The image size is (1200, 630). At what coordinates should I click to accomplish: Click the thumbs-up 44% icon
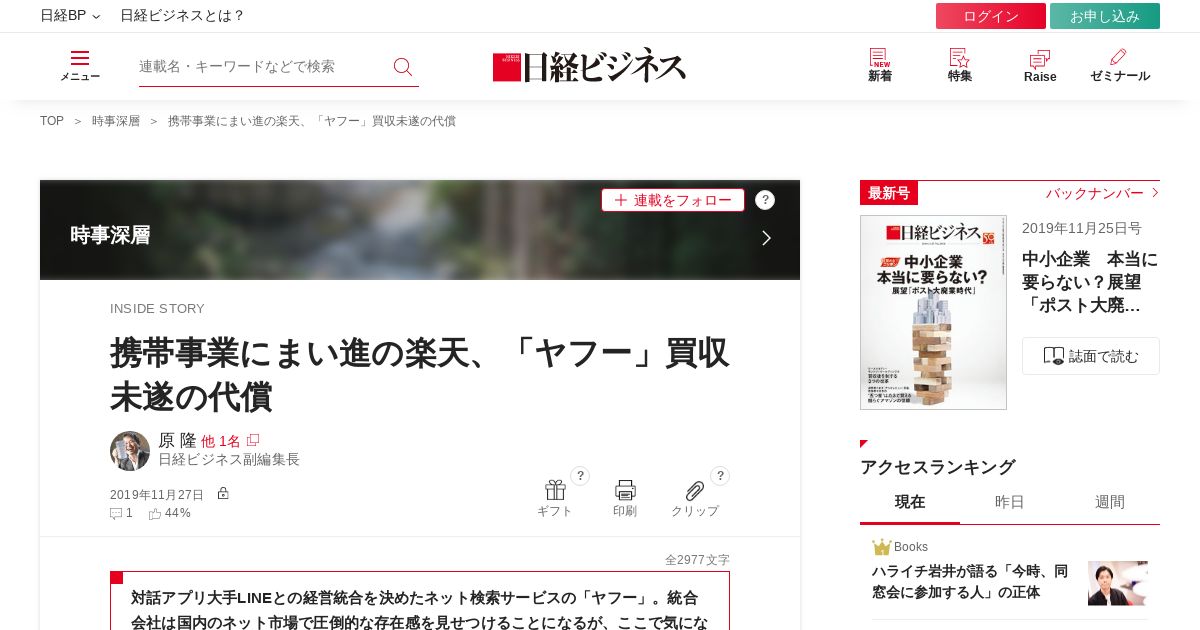click(155, 513)
